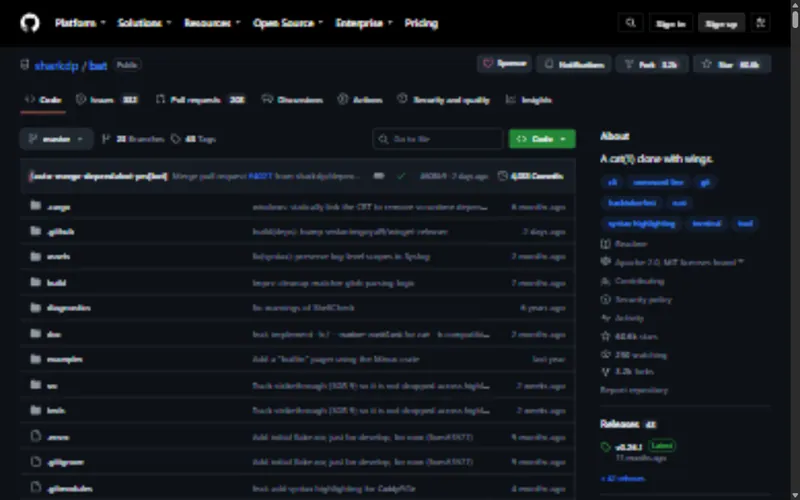This screenshot has height=500, width=800.
Task: Switch to the Issues tab
Action: tap(107, 99)
